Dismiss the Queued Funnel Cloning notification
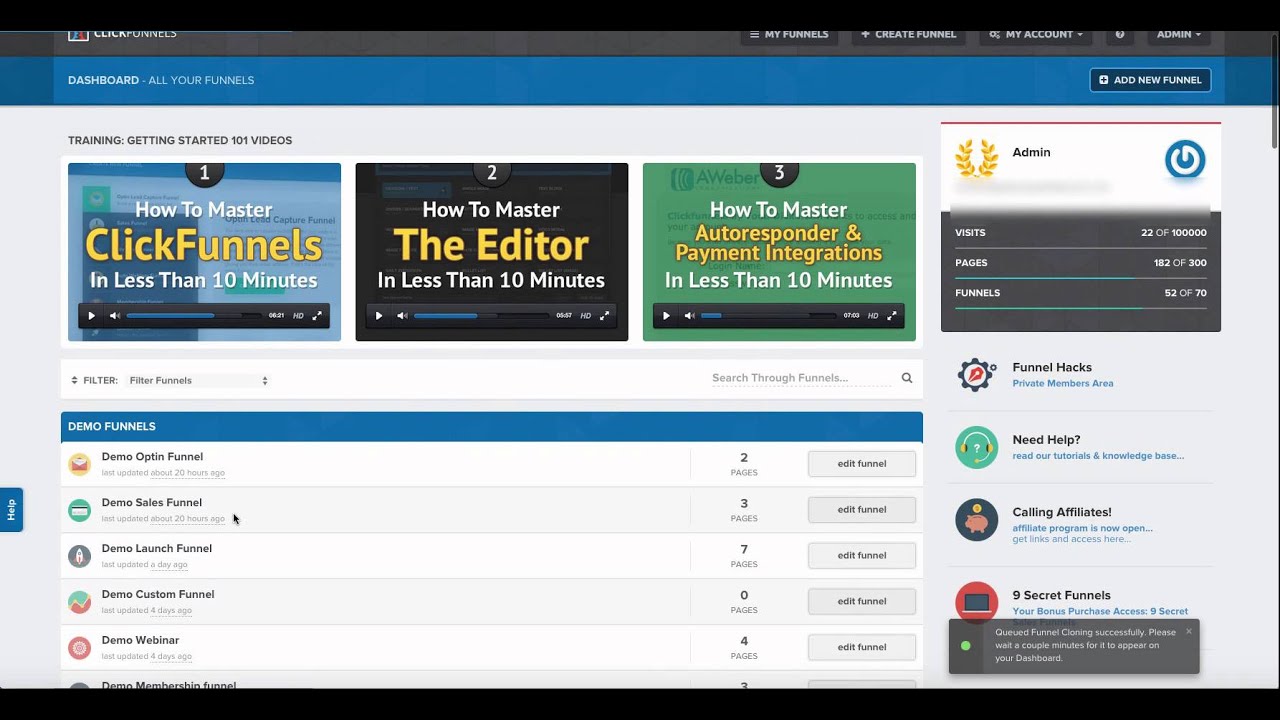Viewport: 1280px width, 720px height. coord(1189,631)
